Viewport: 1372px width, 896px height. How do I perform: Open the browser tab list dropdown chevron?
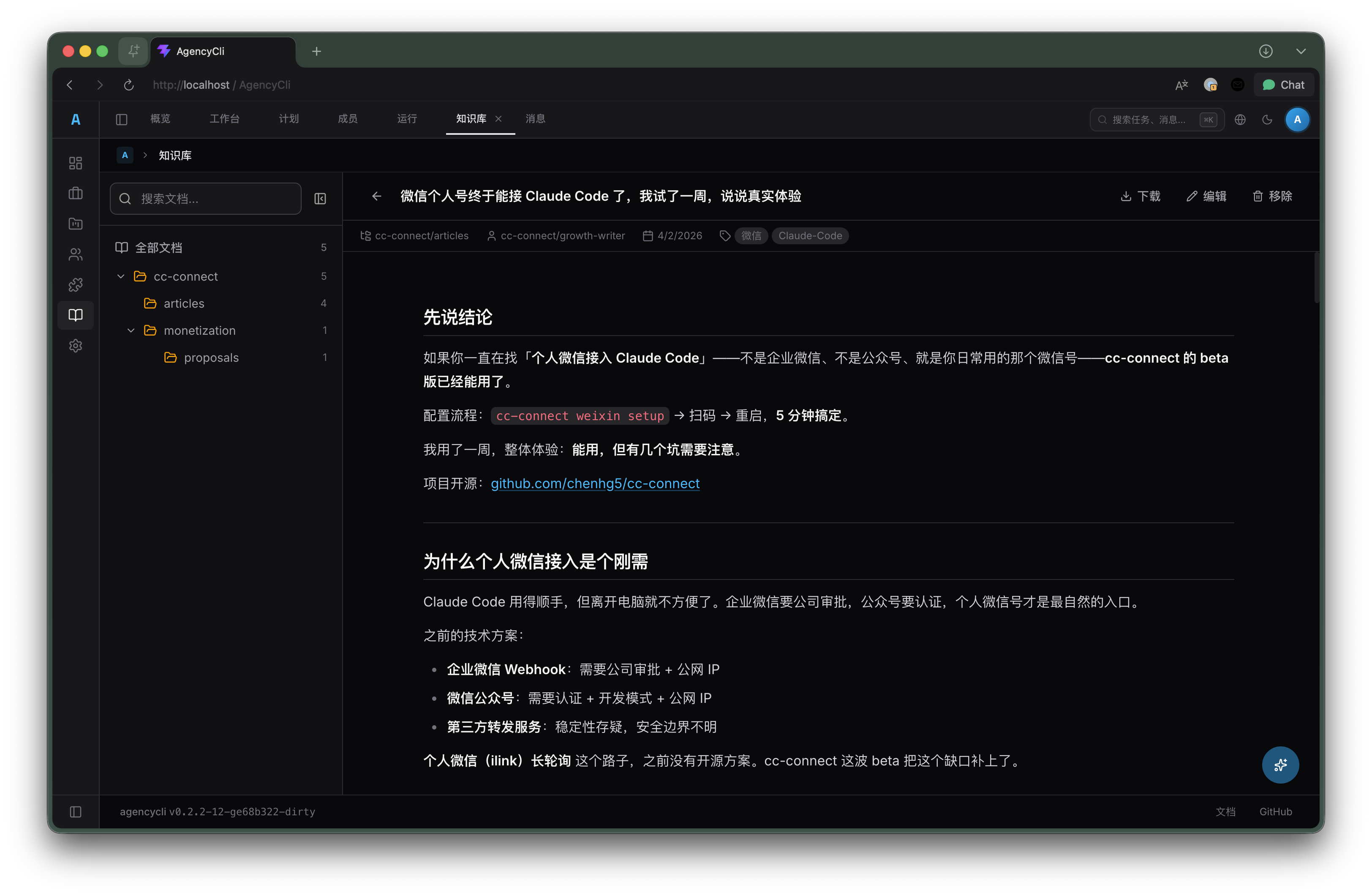click(1301, 51)
